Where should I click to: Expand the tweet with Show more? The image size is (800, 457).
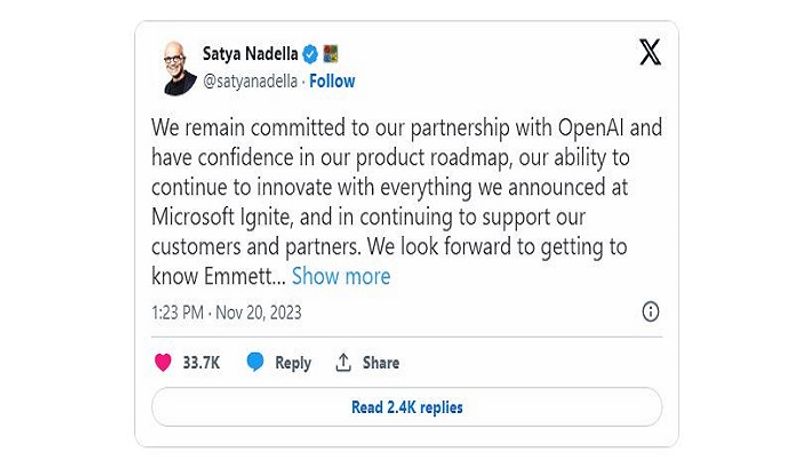(x=341, y=276)
